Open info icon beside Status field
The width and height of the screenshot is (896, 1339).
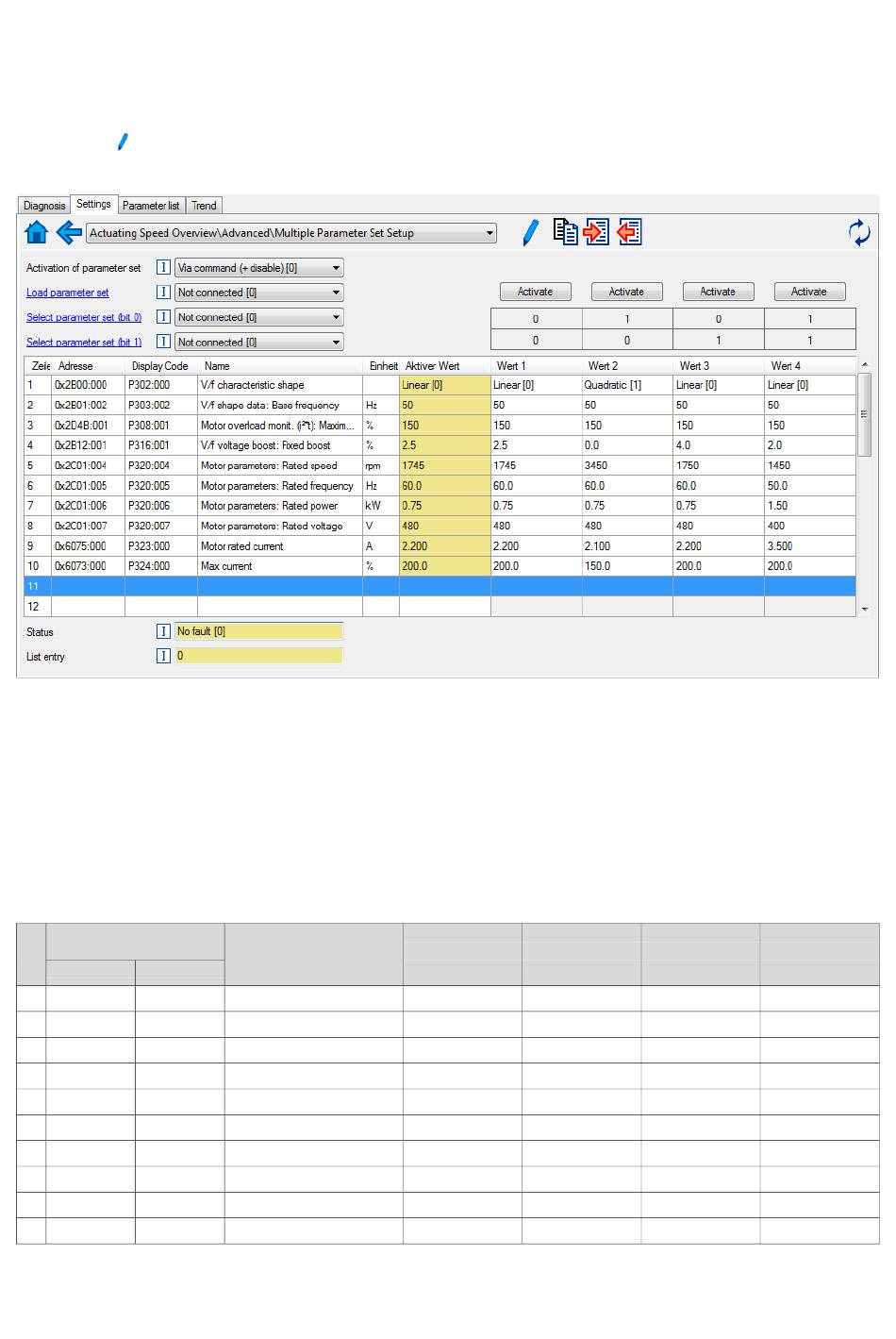click(163, 631)
